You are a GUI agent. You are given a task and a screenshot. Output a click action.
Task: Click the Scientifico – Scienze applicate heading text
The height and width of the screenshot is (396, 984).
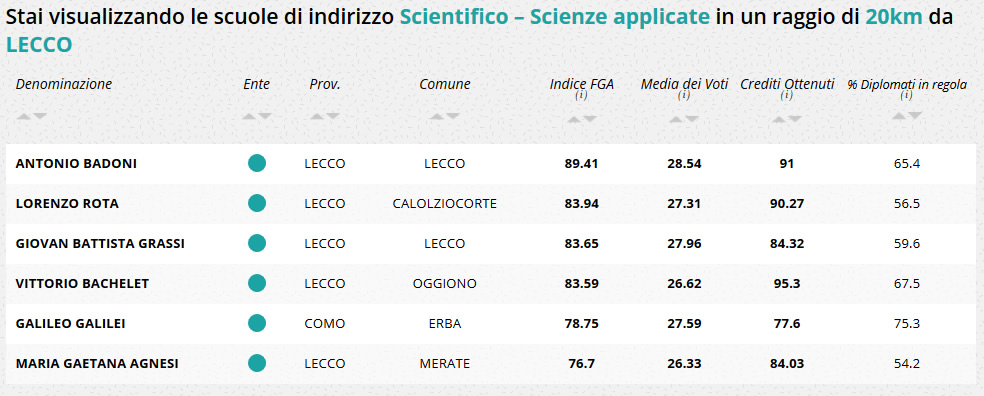tap(555, 17)
